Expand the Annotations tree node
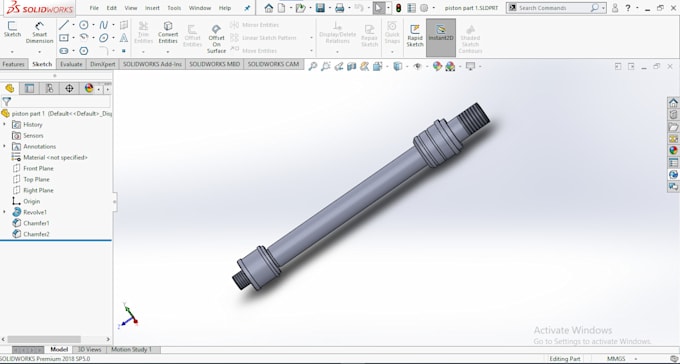 [x=5, y=146]
